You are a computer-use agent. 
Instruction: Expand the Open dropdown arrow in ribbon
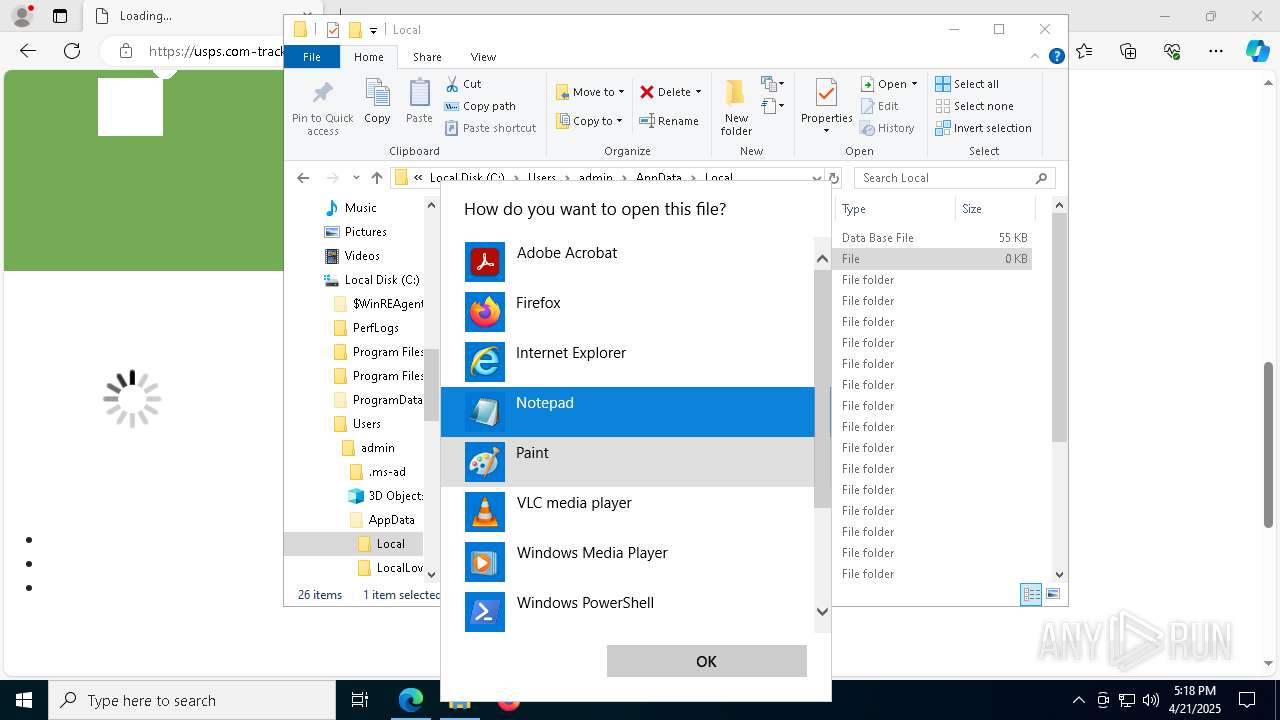(914, 84)
